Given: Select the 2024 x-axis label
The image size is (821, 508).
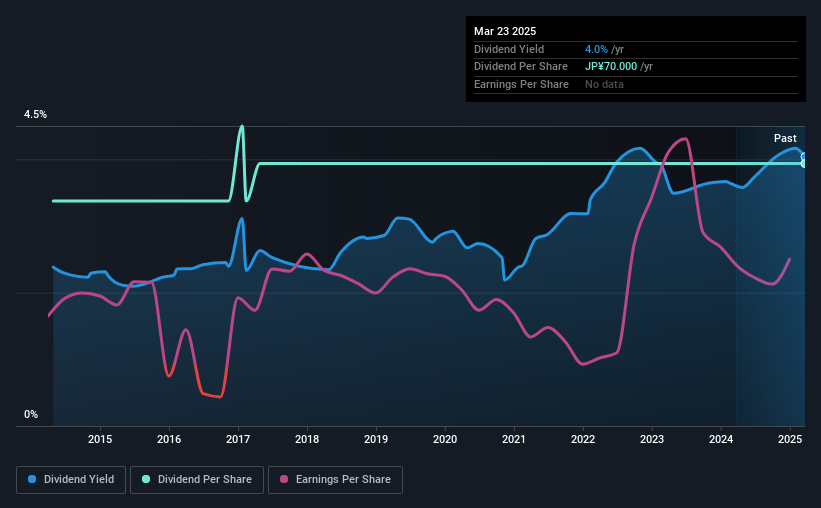Looking at the screenshot, I should point(721,439).
